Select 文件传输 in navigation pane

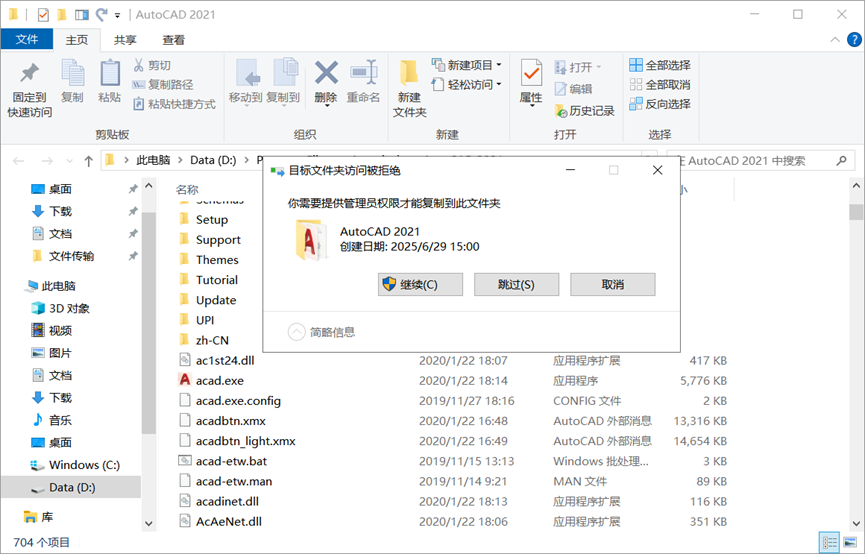click(71, 256)
